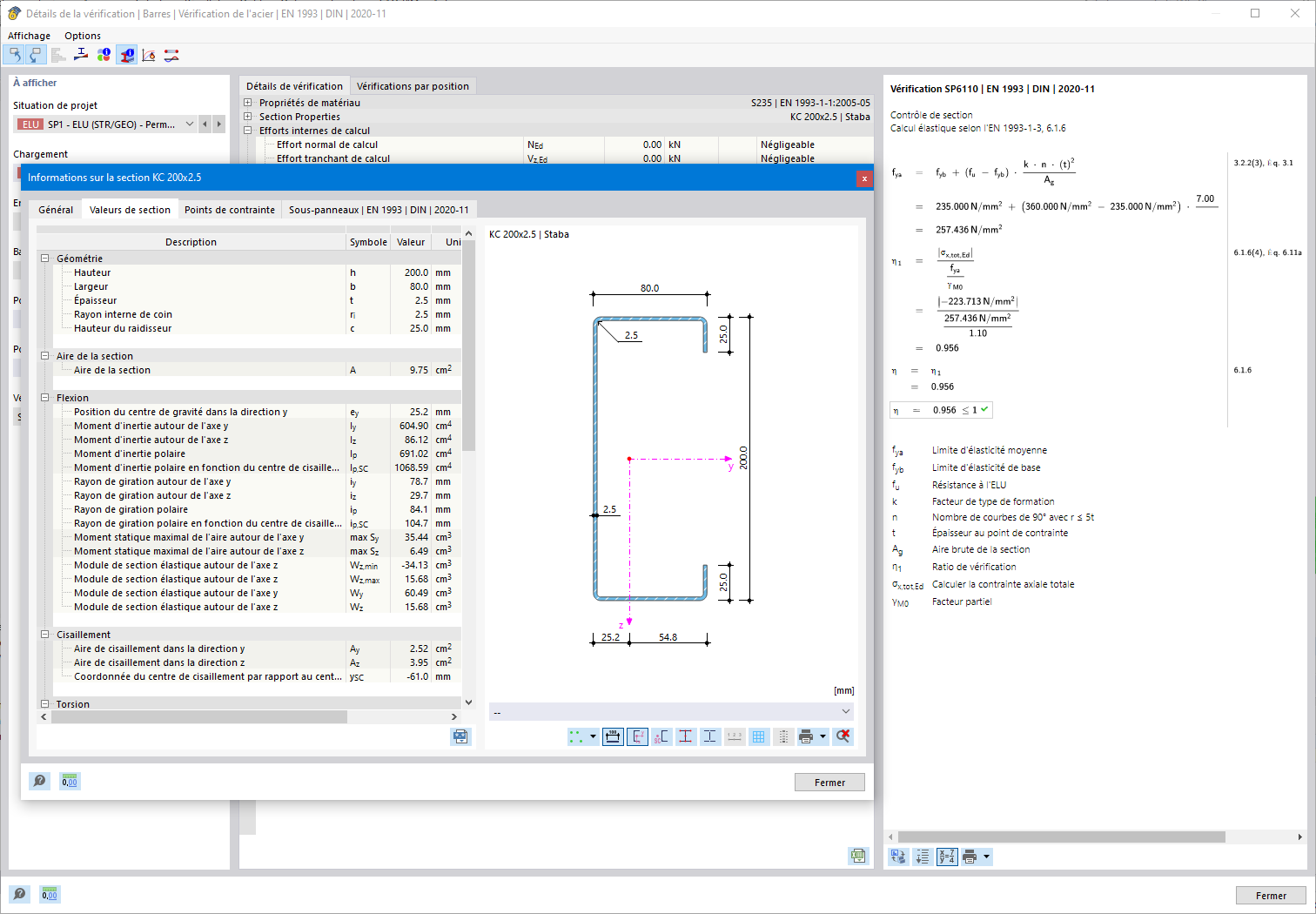The height and width of the screenshot is (914, 1316).
Task: Click the red-dotted I-section icon
Action: click(x=686, y=736)
